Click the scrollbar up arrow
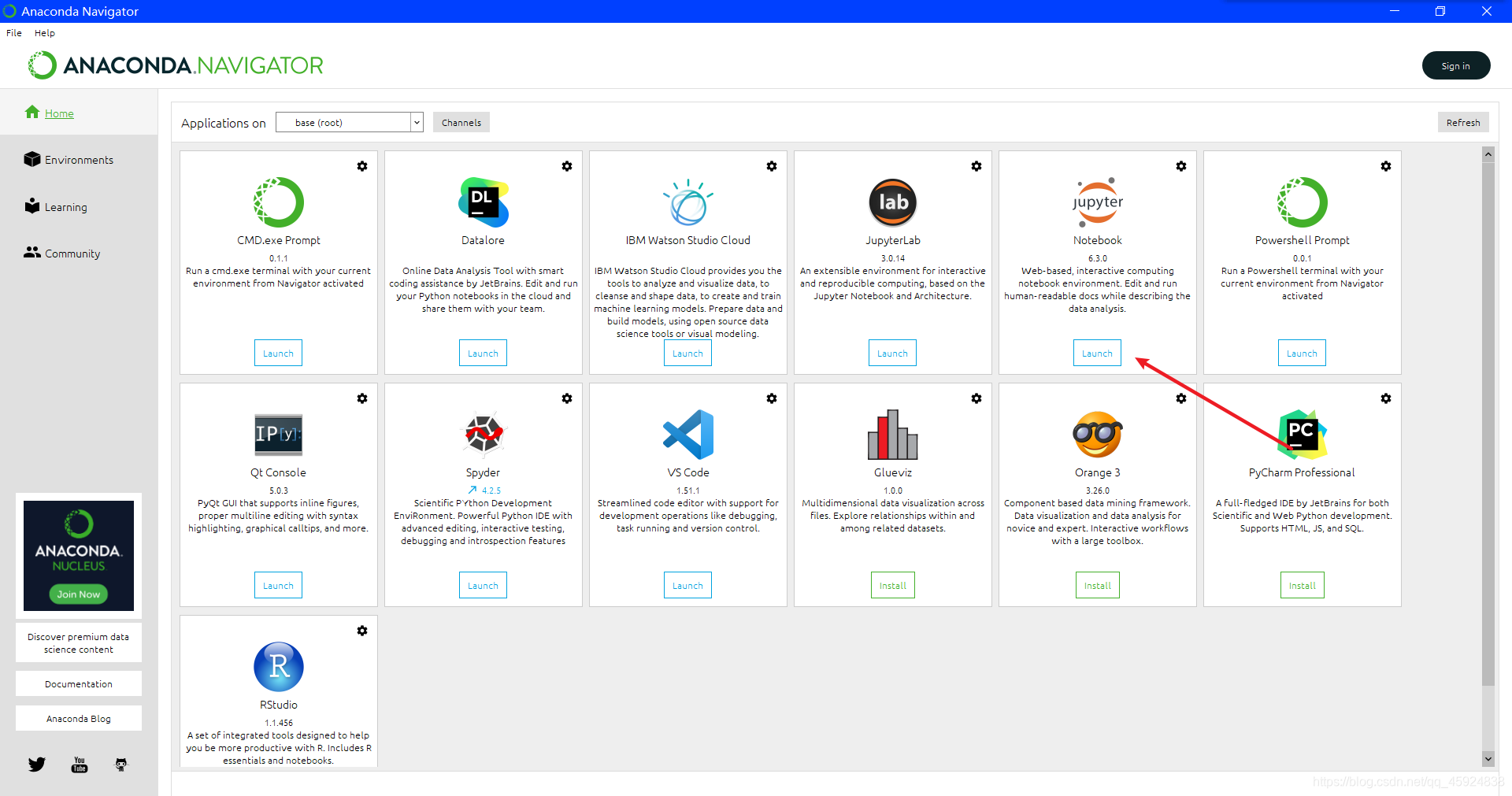The height and width of the screenshot is (796, 1512). click(x=1488, y=154)
